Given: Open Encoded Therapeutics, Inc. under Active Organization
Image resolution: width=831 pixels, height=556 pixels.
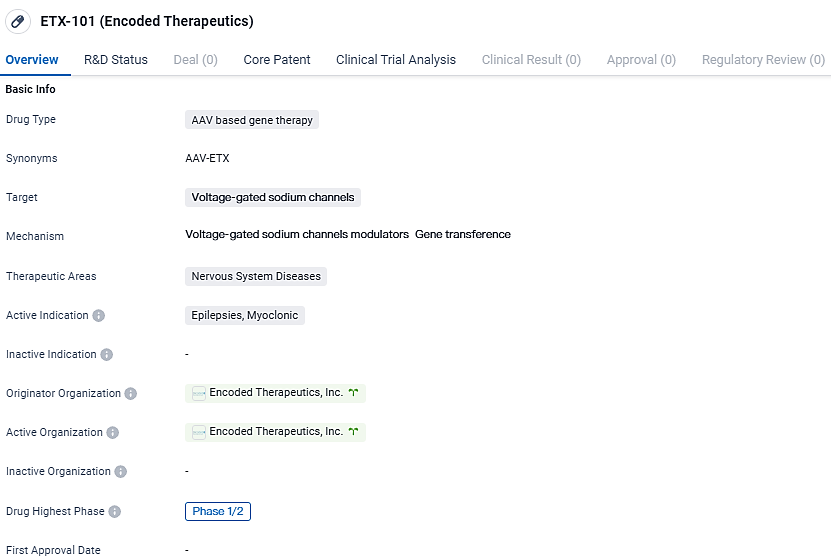Looking at the screenshot, I should (275, 432).
